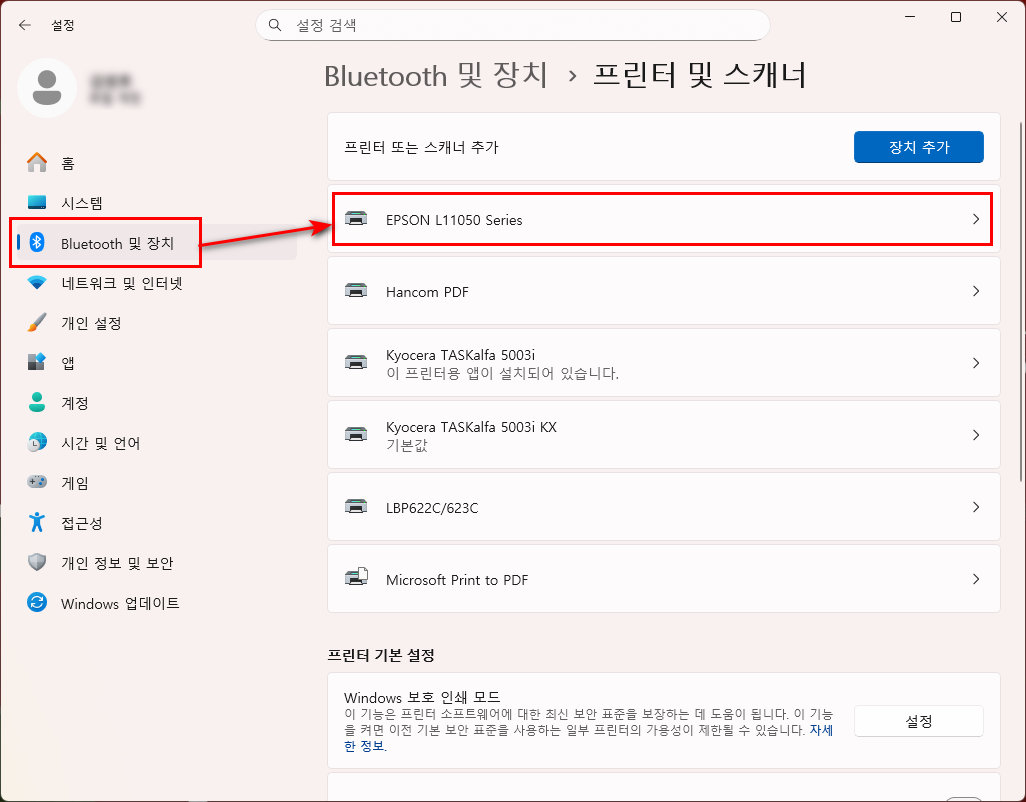Click the Wi-Fi network icon
Image resolution: width=1026 pixels, height=802 pixels.
click(37, 283)
